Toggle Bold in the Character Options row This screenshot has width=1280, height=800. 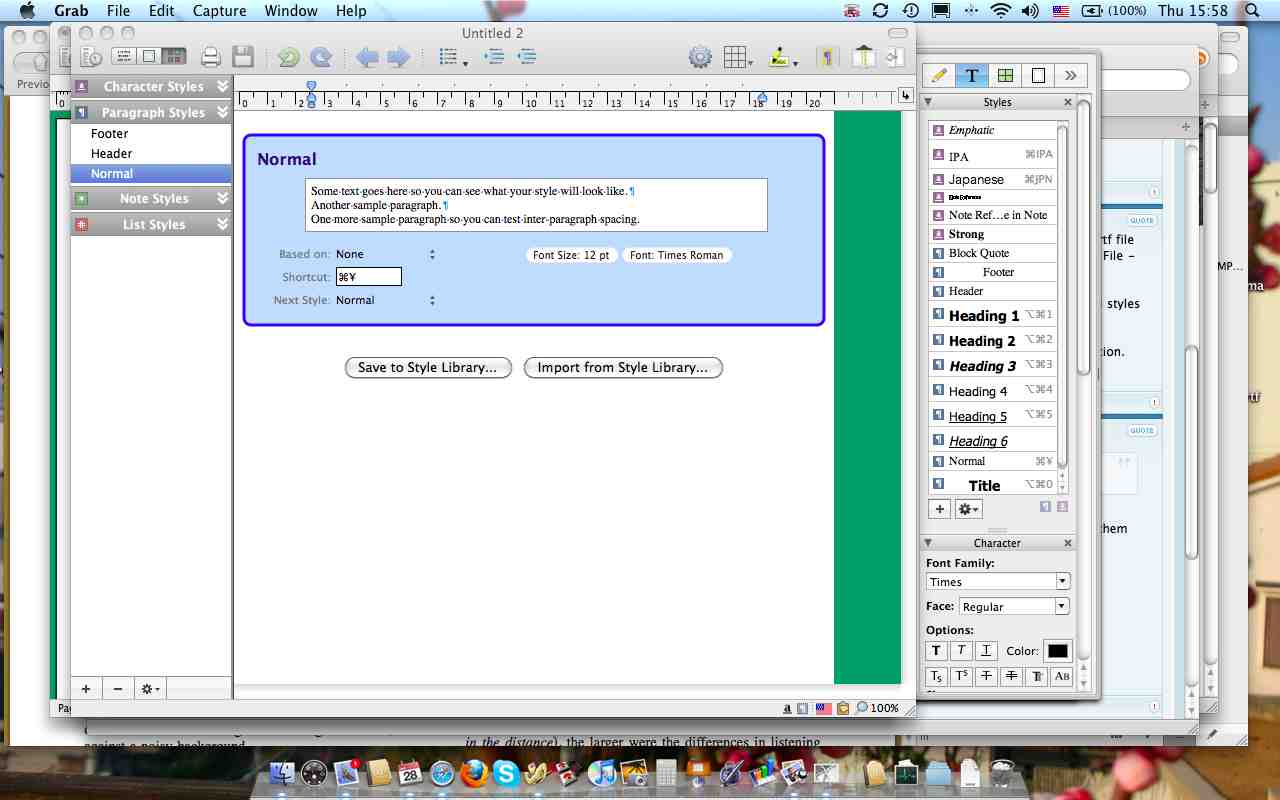[935, 650]
